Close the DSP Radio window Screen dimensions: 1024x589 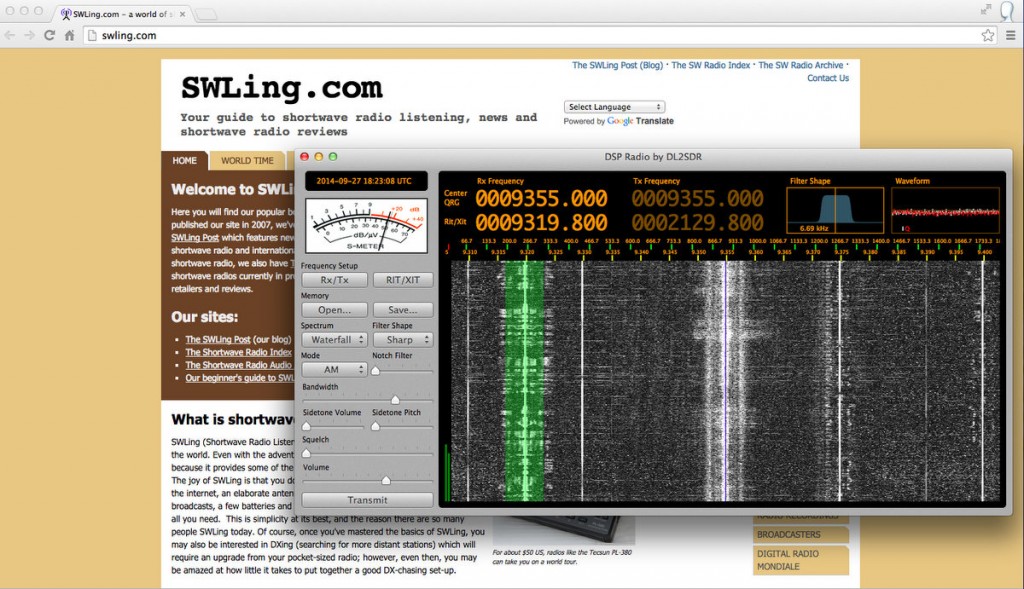click(304, 157)
